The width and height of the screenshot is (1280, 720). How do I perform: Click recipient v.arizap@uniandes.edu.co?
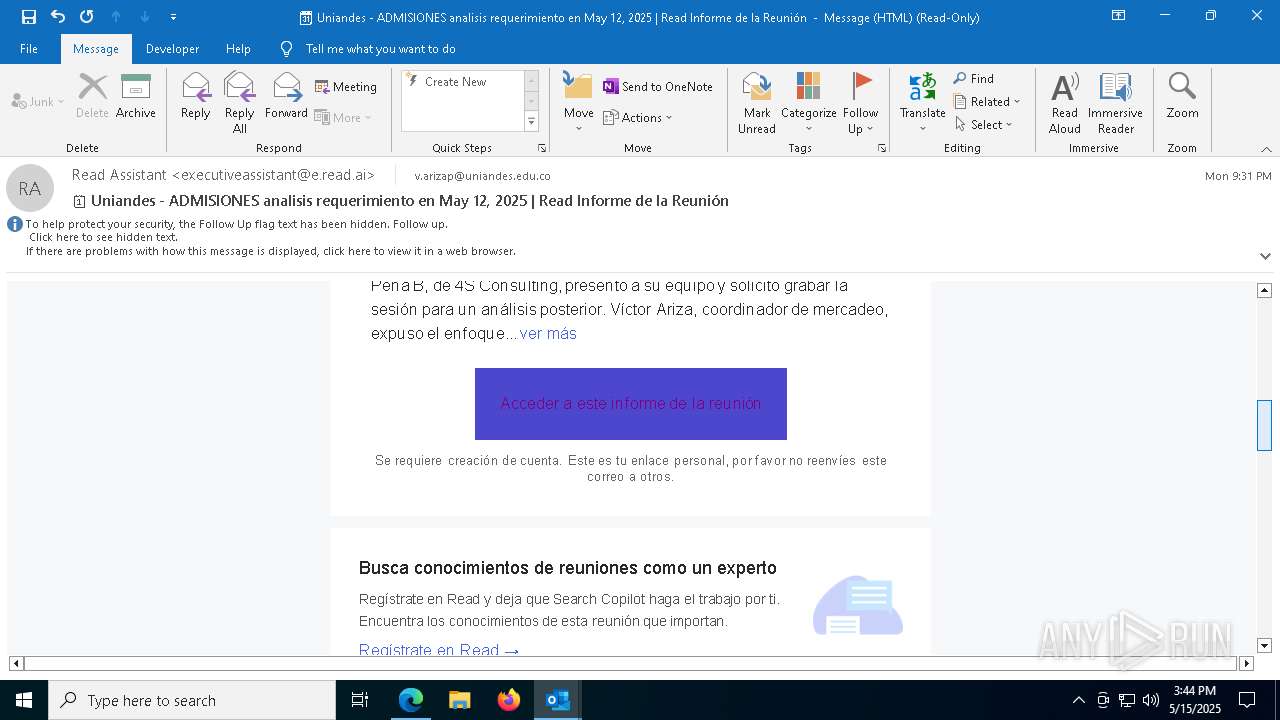tap(482, 176)
